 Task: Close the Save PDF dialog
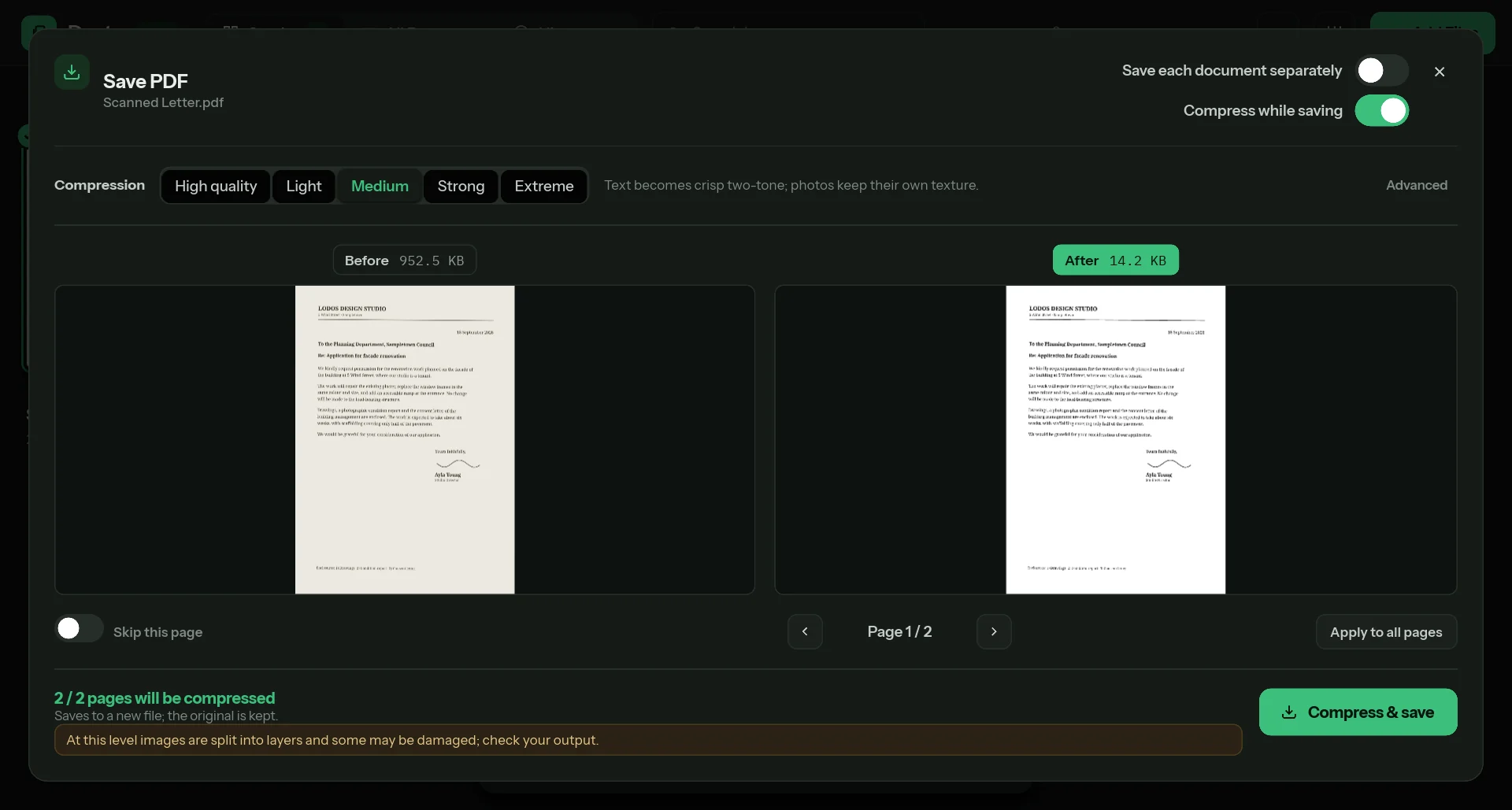pyautogui.click(x=1440, y=72)
